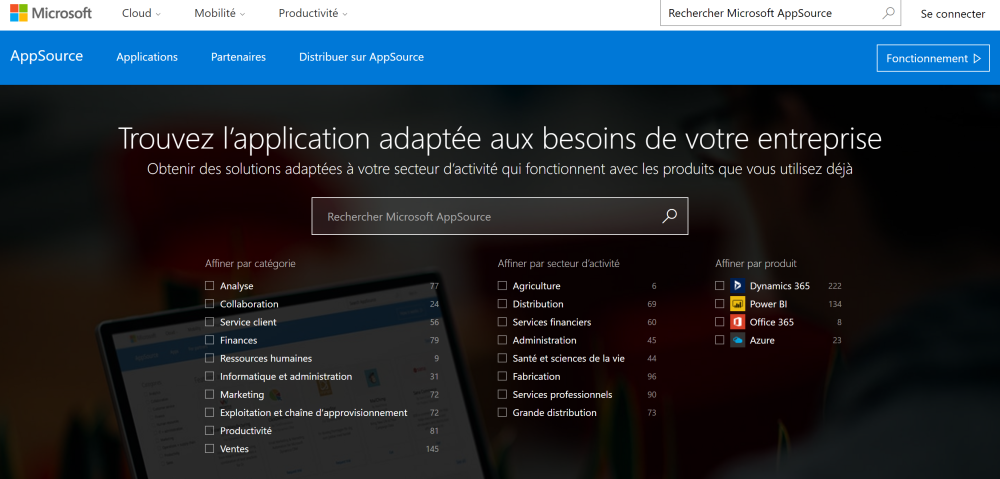Check the Azure product checkbox
The image size is (1000, 479).
click(x=719, y=340)
